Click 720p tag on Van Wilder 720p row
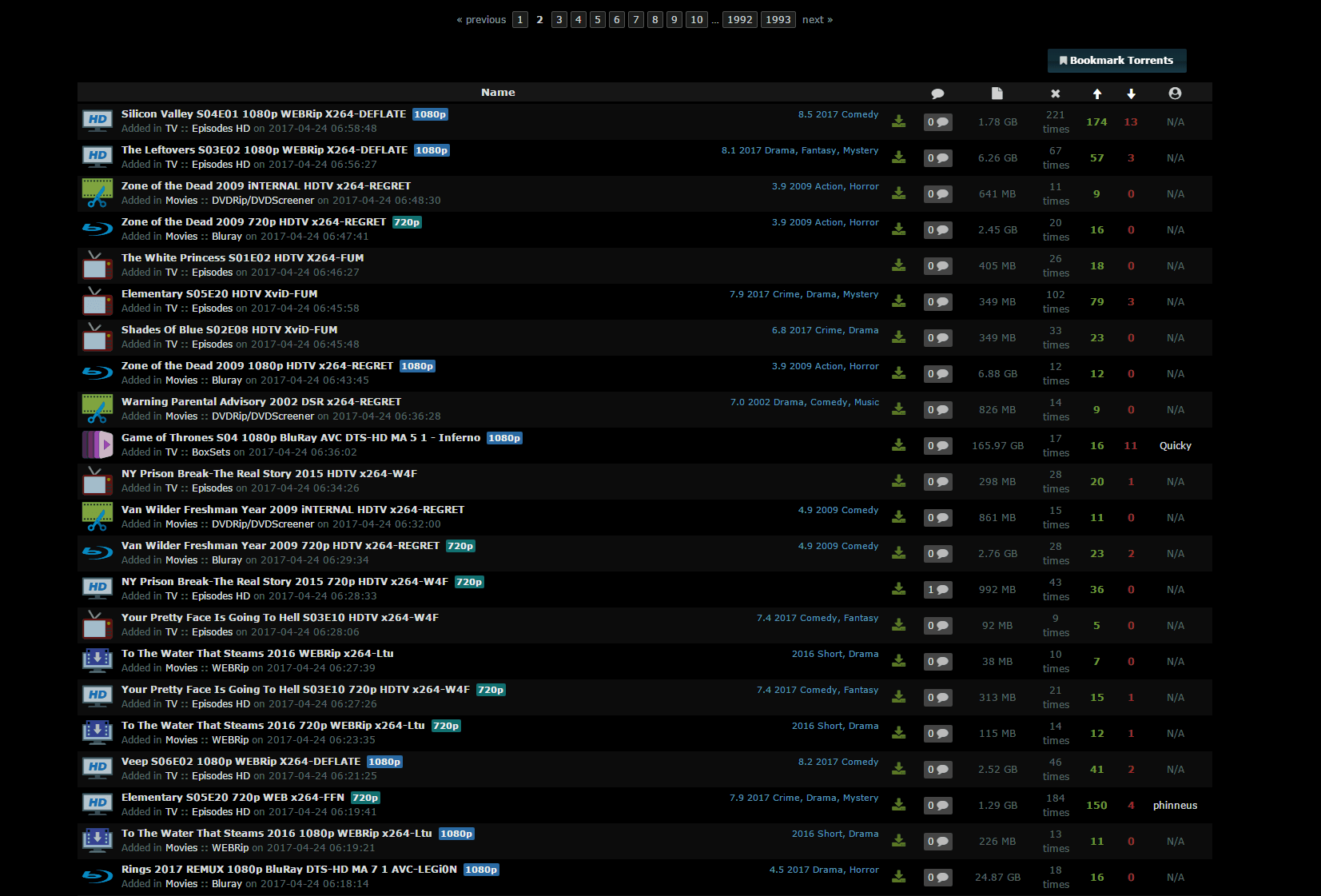Image resolution: width=1321 pixels, height=896 pixels. [460, 546]
